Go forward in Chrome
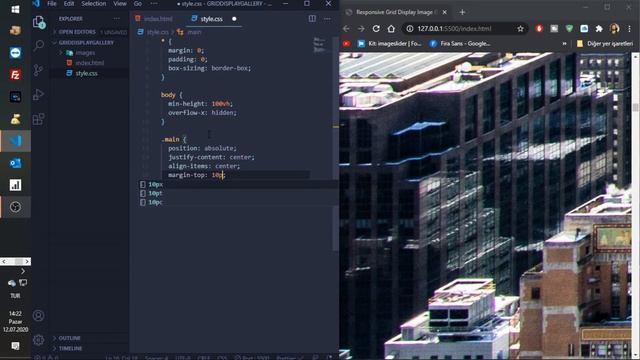Screen dimensions: 640x360 click(361, 29)
